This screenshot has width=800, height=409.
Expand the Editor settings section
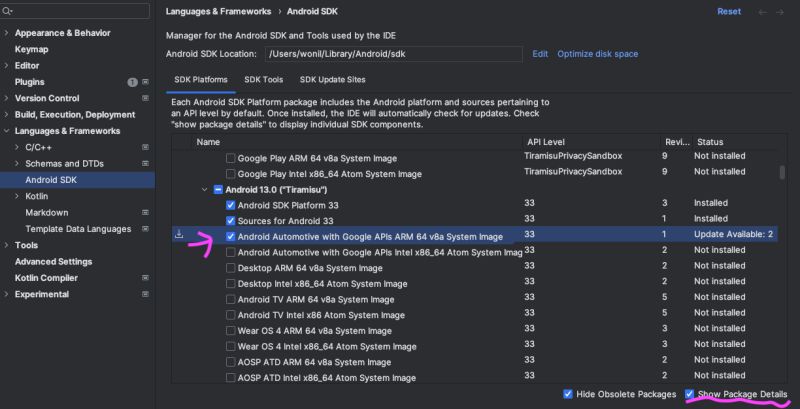point(6,66)
